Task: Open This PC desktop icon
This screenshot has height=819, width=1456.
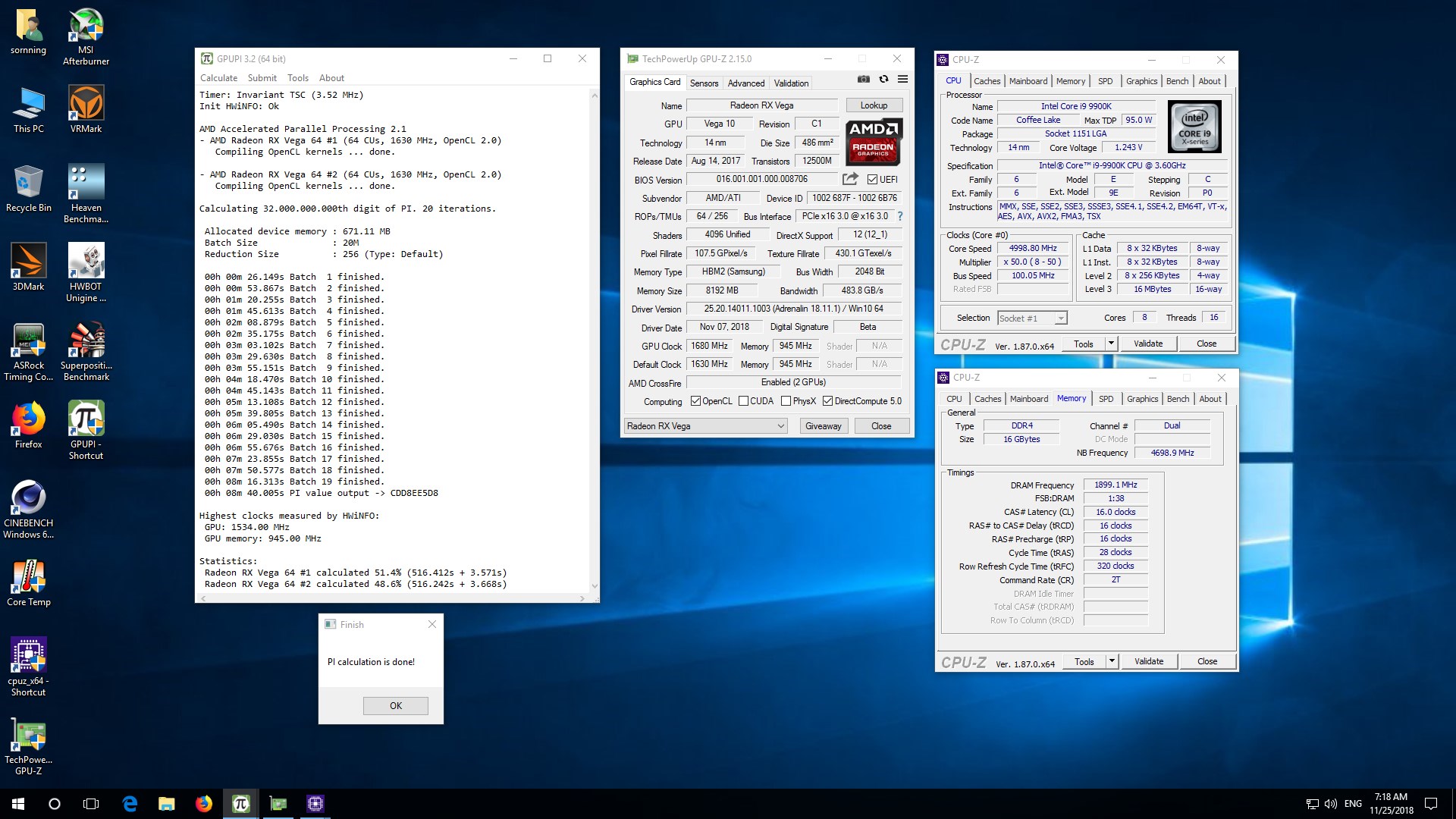Action: pos(28,111)
